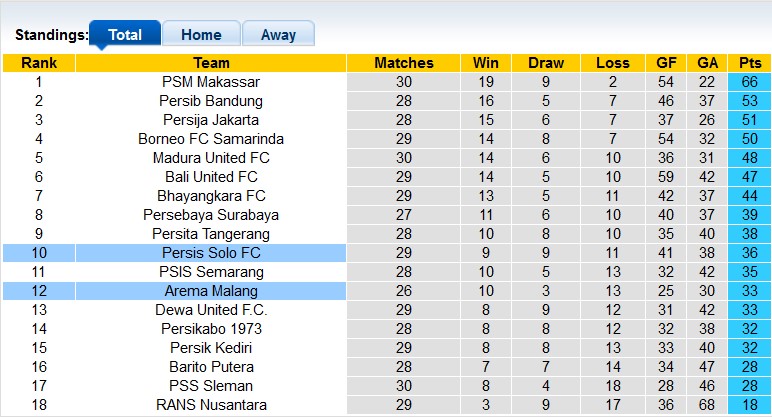Switch to the Total standings tab
Screen dimensions: 772x417
point(125,34)
